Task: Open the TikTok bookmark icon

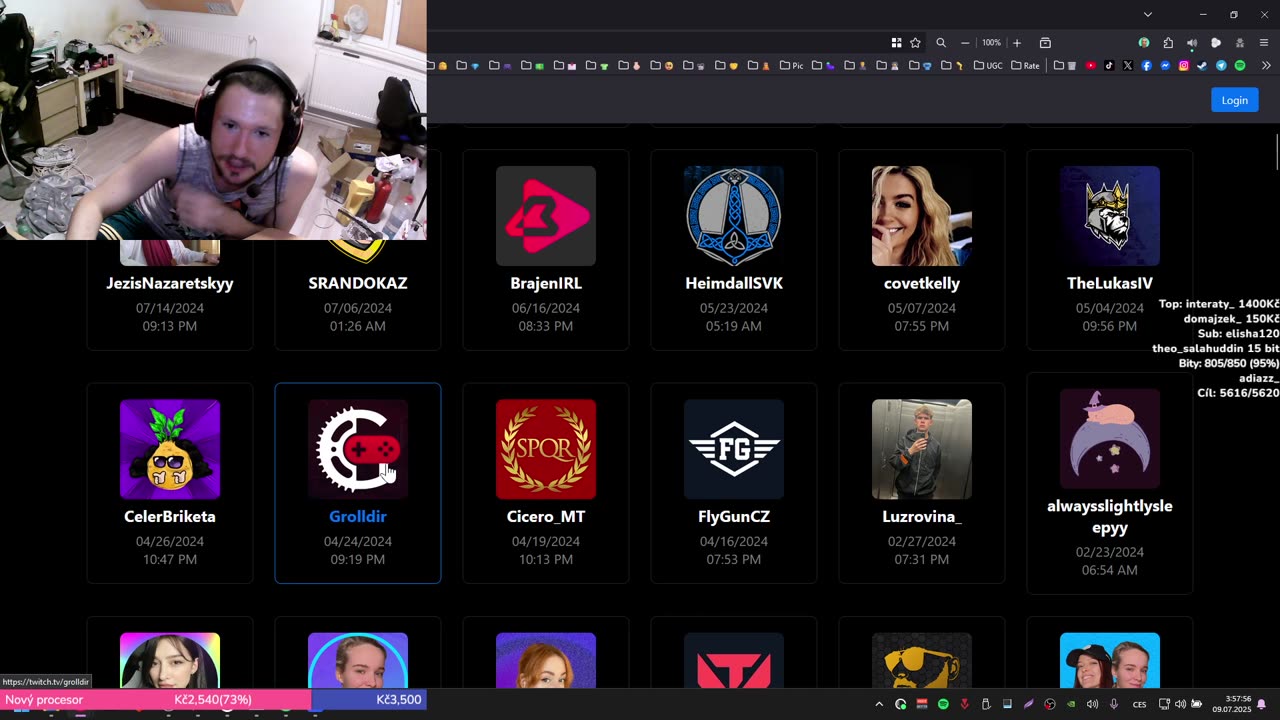Action: [x=1110, y=66]
